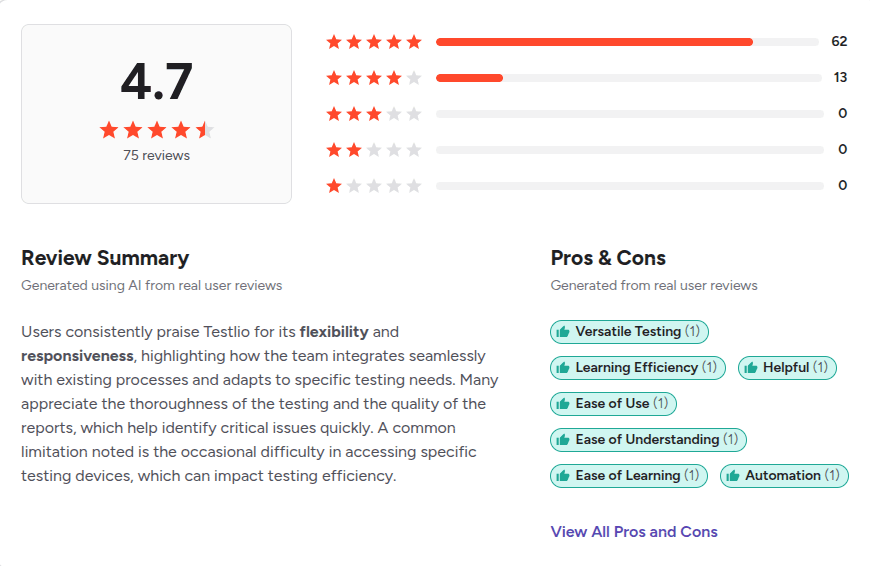The height and width of the screenshot is (566, 870).
Task: Click thumbs-up icon on Versatile Testing tag
Action: 563,332
